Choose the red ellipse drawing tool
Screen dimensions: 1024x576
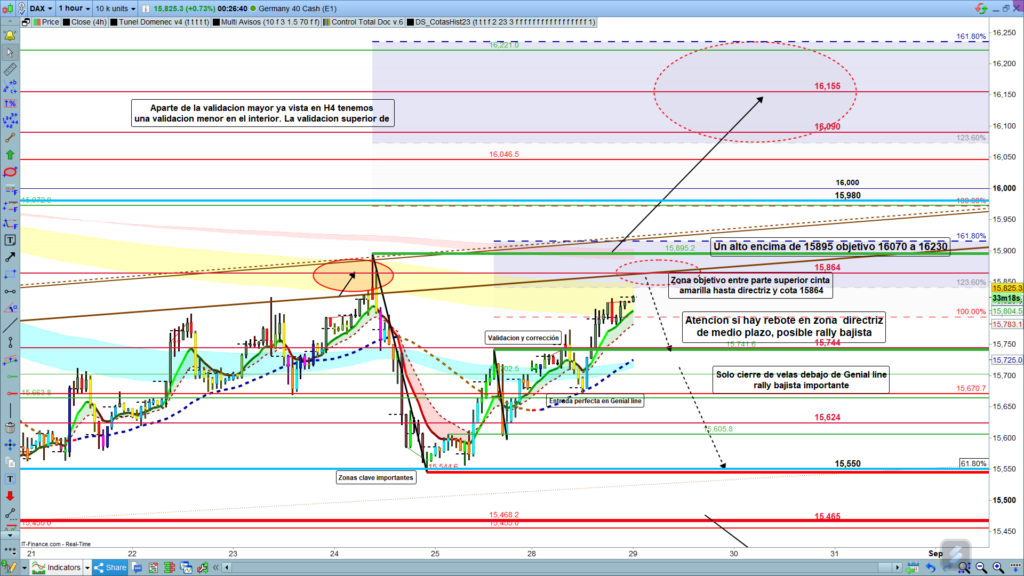coord(9,172)
